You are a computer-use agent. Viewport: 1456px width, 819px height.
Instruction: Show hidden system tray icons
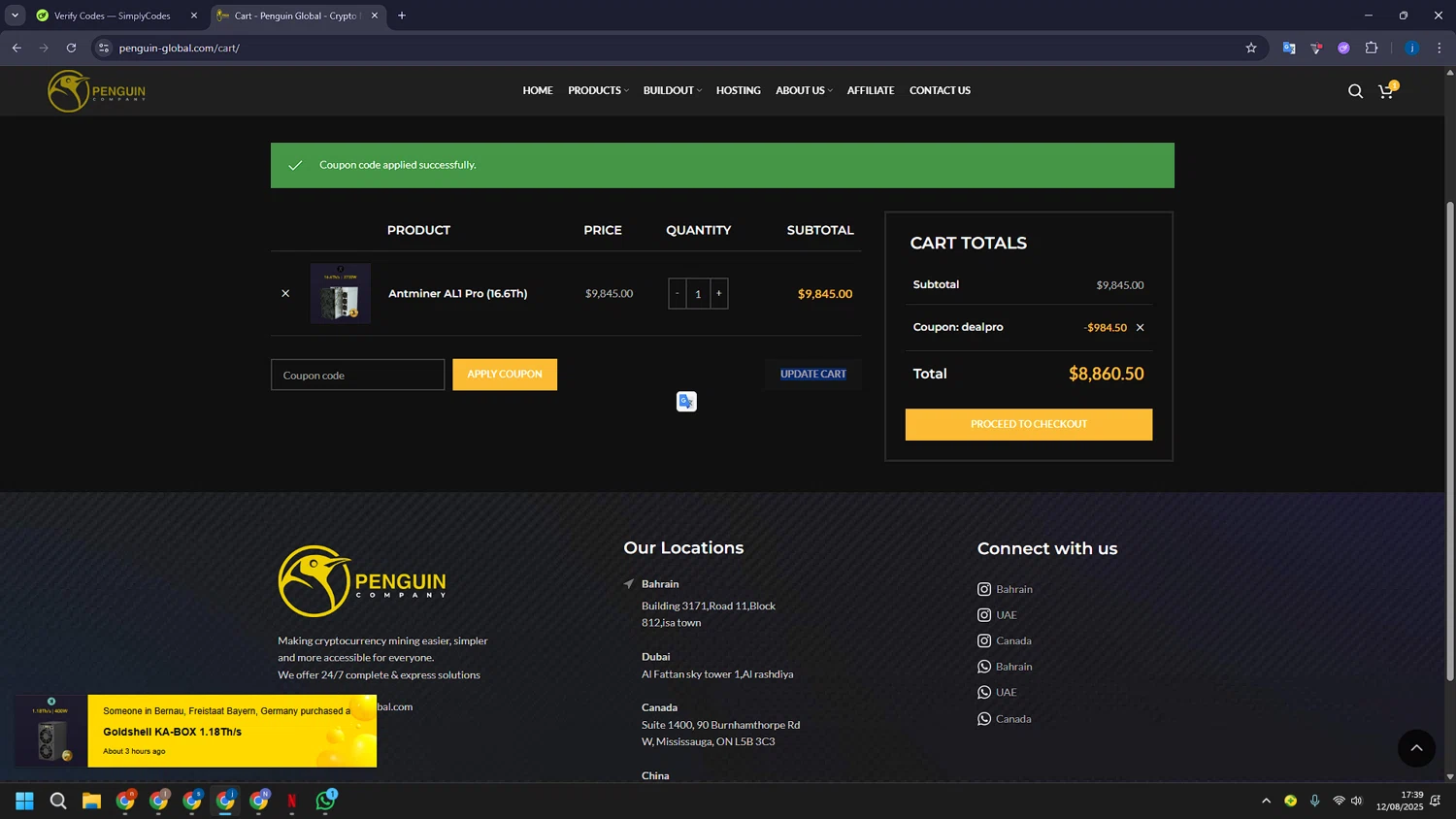click(1266, 801)
